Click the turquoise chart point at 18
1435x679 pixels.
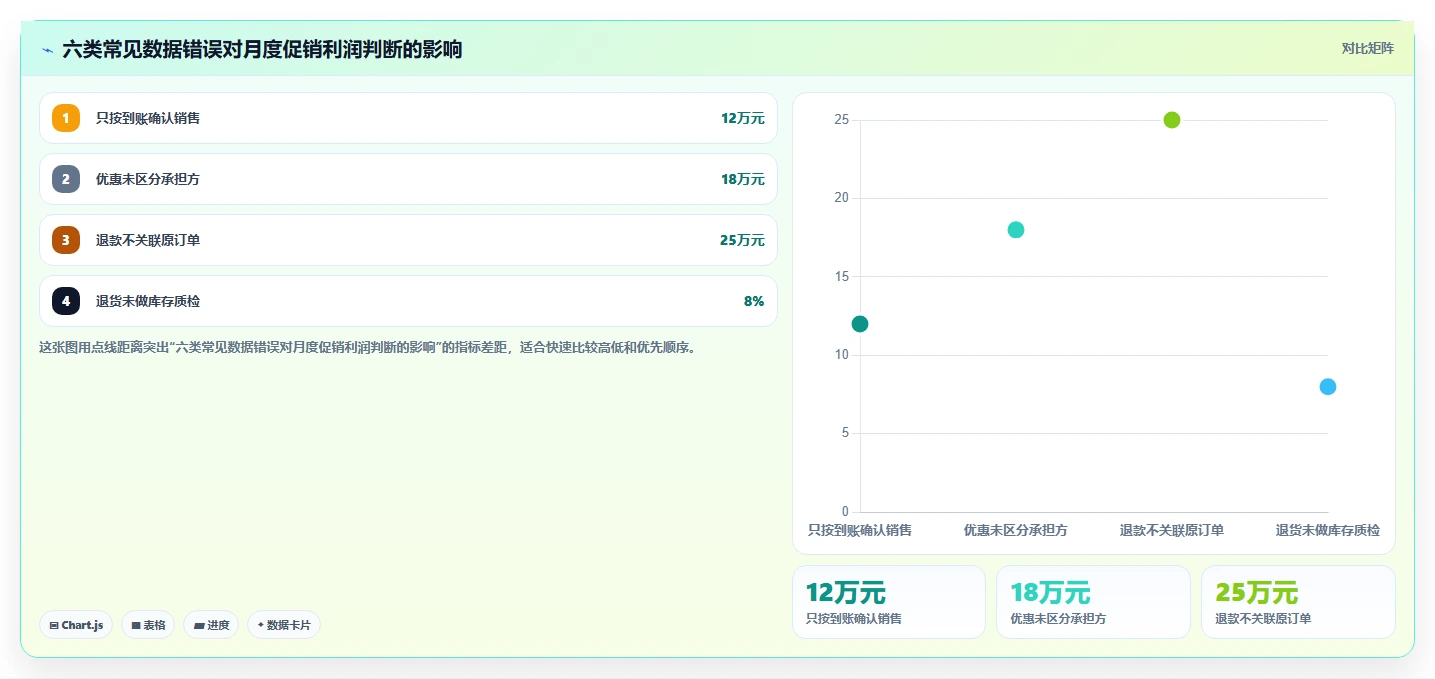click(x=1016, y=230)
